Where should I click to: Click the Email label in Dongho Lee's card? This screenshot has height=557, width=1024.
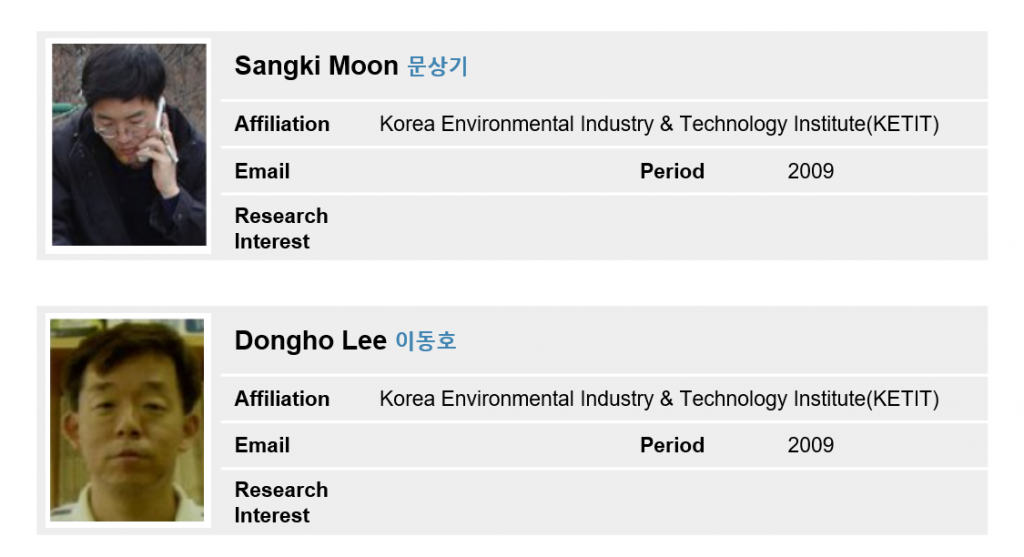coord(262,445)
